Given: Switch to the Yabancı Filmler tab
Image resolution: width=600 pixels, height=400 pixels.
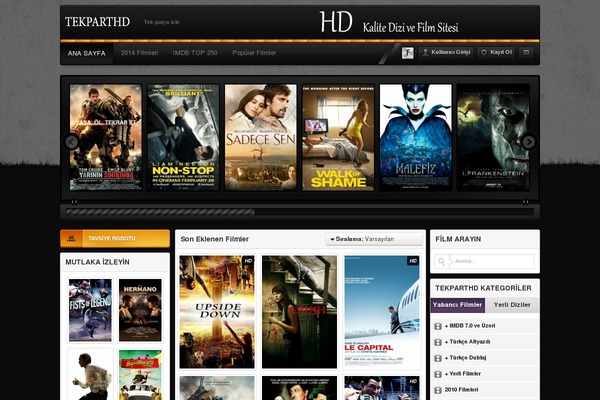Looking at the screenshot, I should pyautogui.click(x=458, y=305).
